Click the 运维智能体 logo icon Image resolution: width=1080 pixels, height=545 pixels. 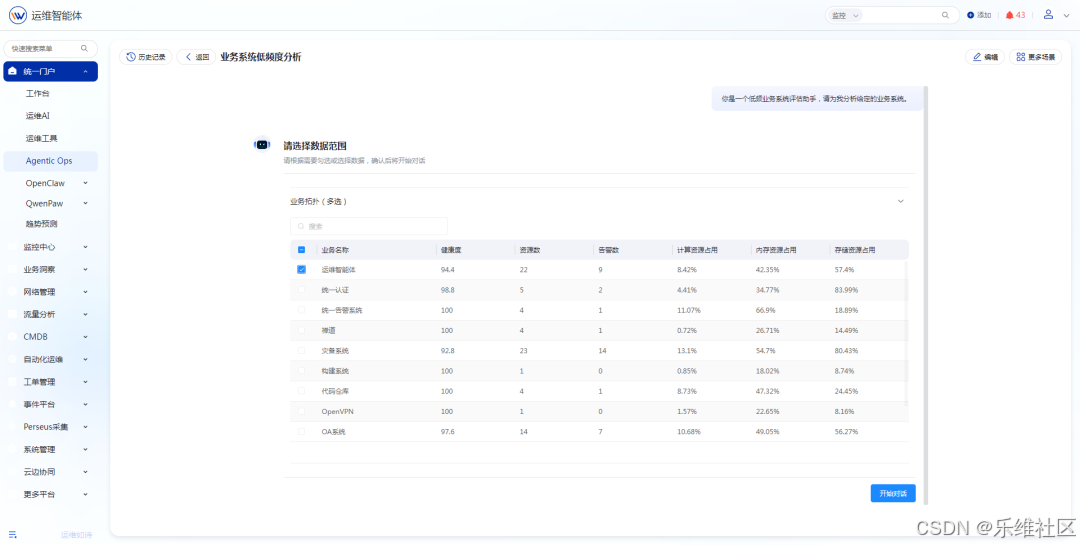point(18,15)
